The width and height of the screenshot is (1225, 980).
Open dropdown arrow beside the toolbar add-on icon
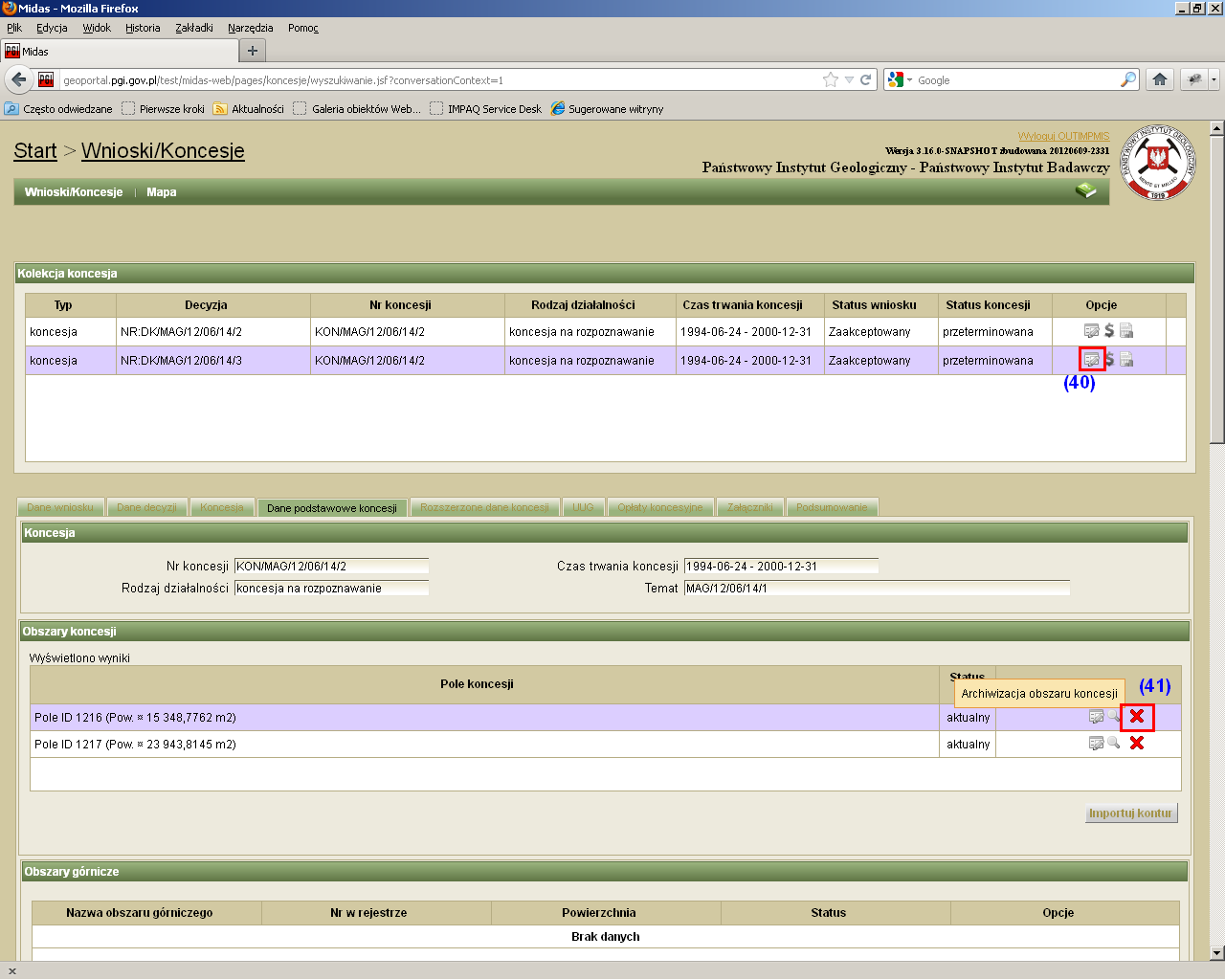tap(1214, 79)
